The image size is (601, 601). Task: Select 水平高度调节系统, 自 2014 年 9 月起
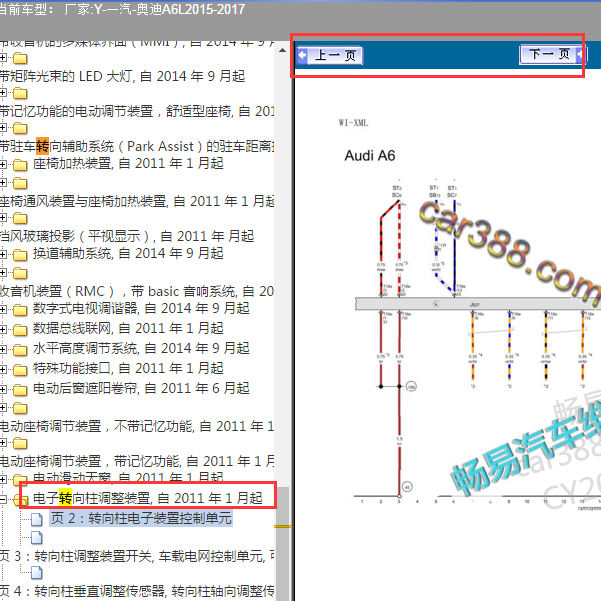tap(141, 348)
